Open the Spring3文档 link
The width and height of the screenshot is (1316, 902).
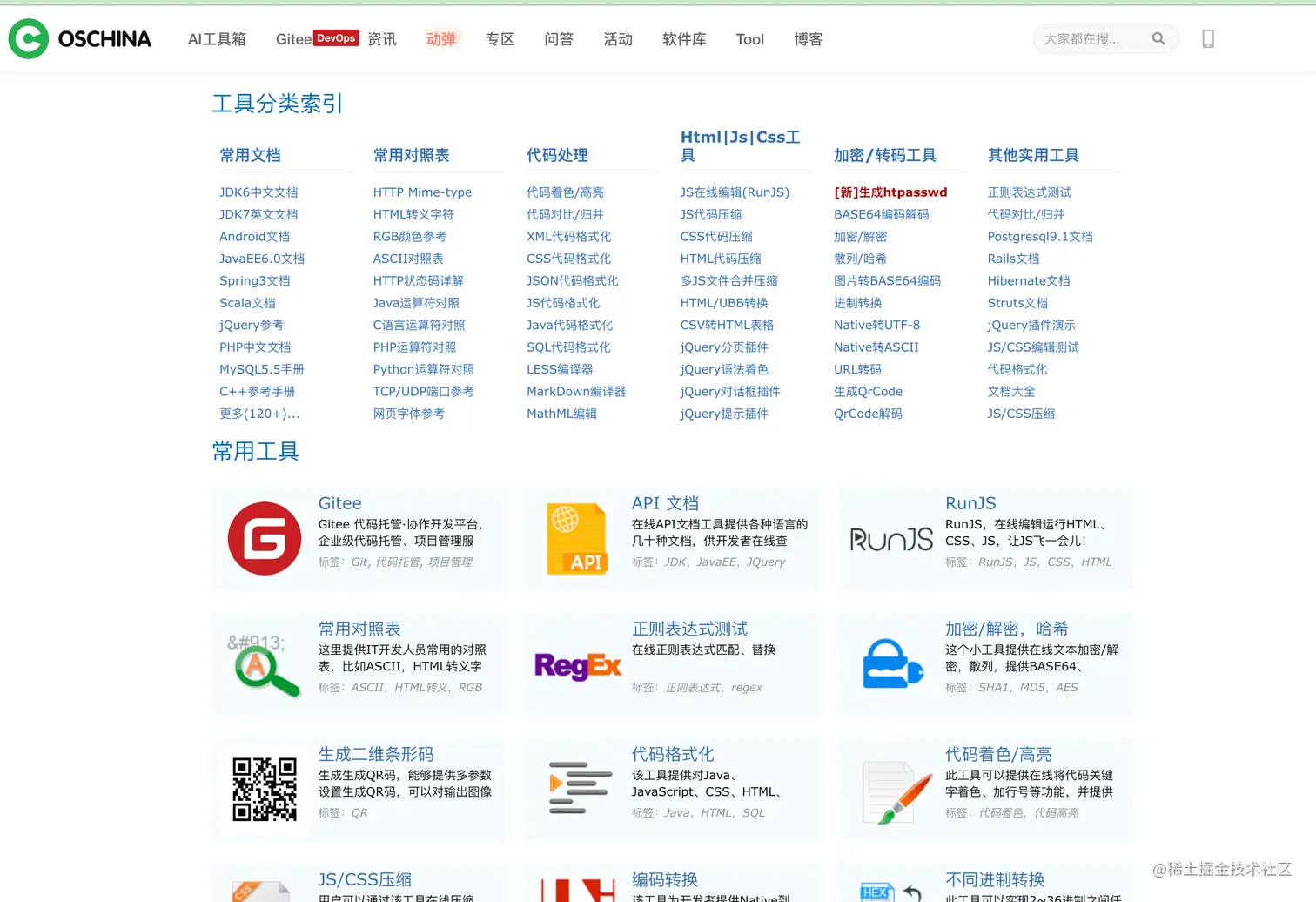tap(255, 281)
